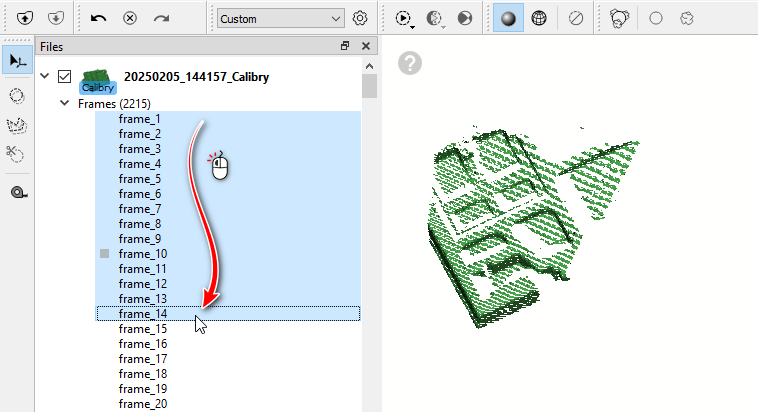Screen dimensions: 758x412
Task: Activate the tape measure tool
Action: tap(17, 192)
